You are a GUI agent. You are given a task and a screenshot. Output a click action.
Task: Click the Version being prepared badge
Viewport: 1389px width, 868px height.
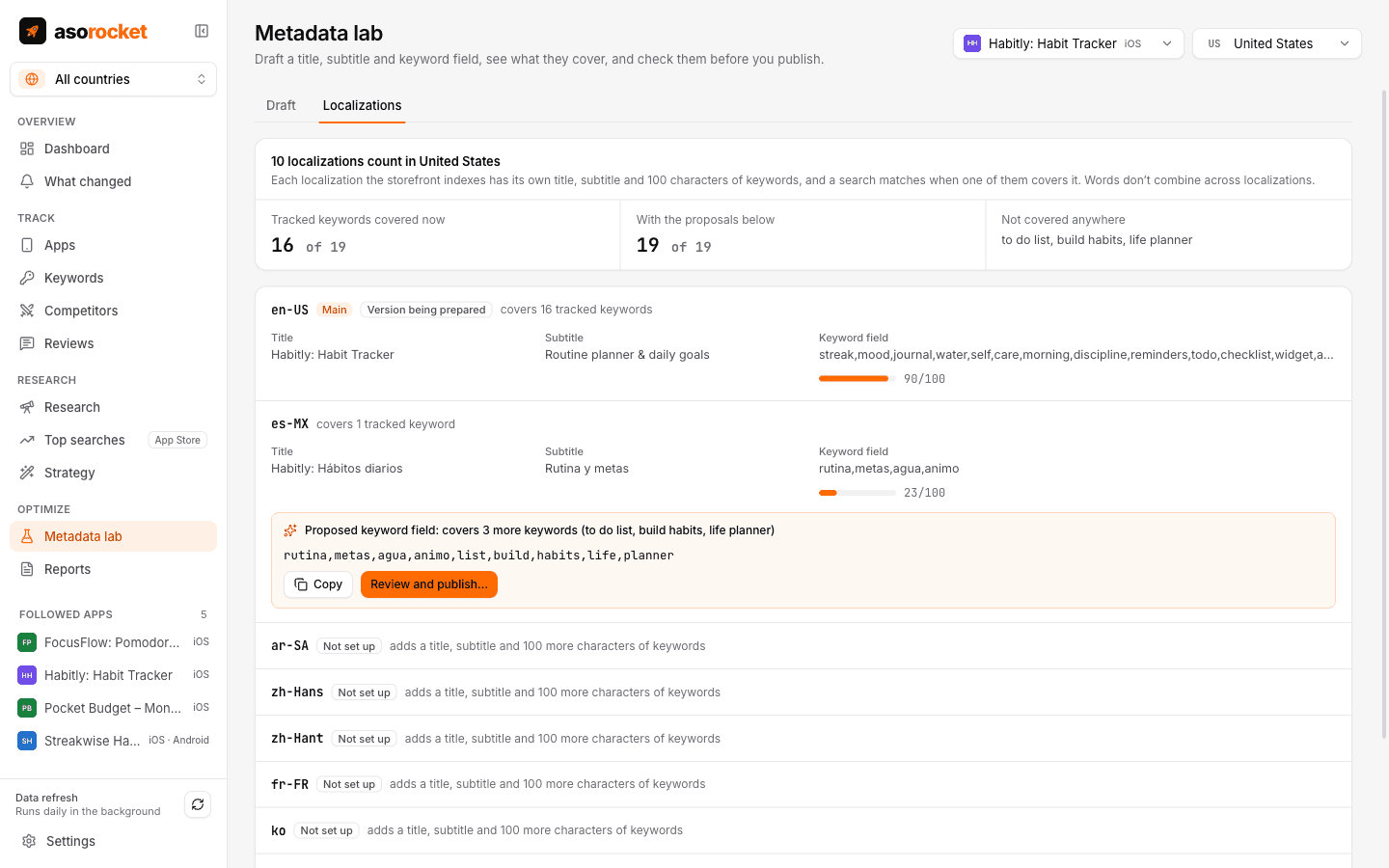coord(426,310)
